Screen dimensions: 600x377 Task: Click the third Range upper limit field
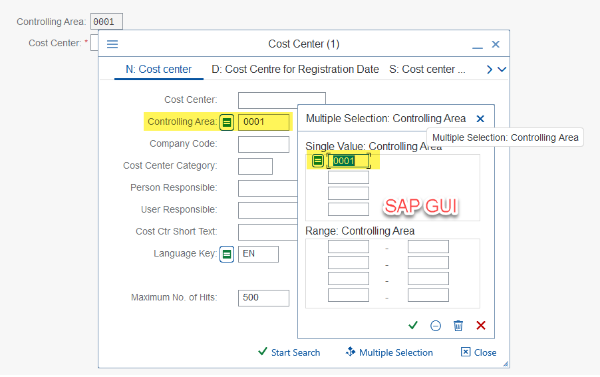[x=428, y=279]
